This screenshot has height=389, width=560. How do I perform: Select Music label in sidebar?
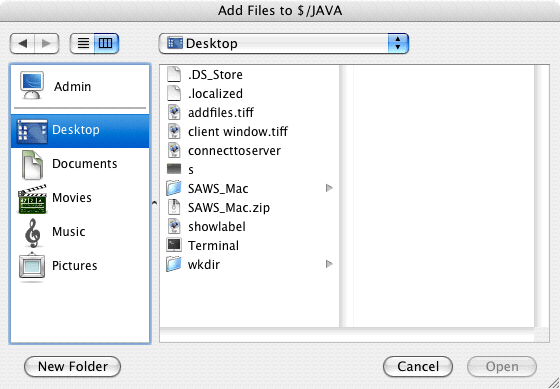[69, 231]
